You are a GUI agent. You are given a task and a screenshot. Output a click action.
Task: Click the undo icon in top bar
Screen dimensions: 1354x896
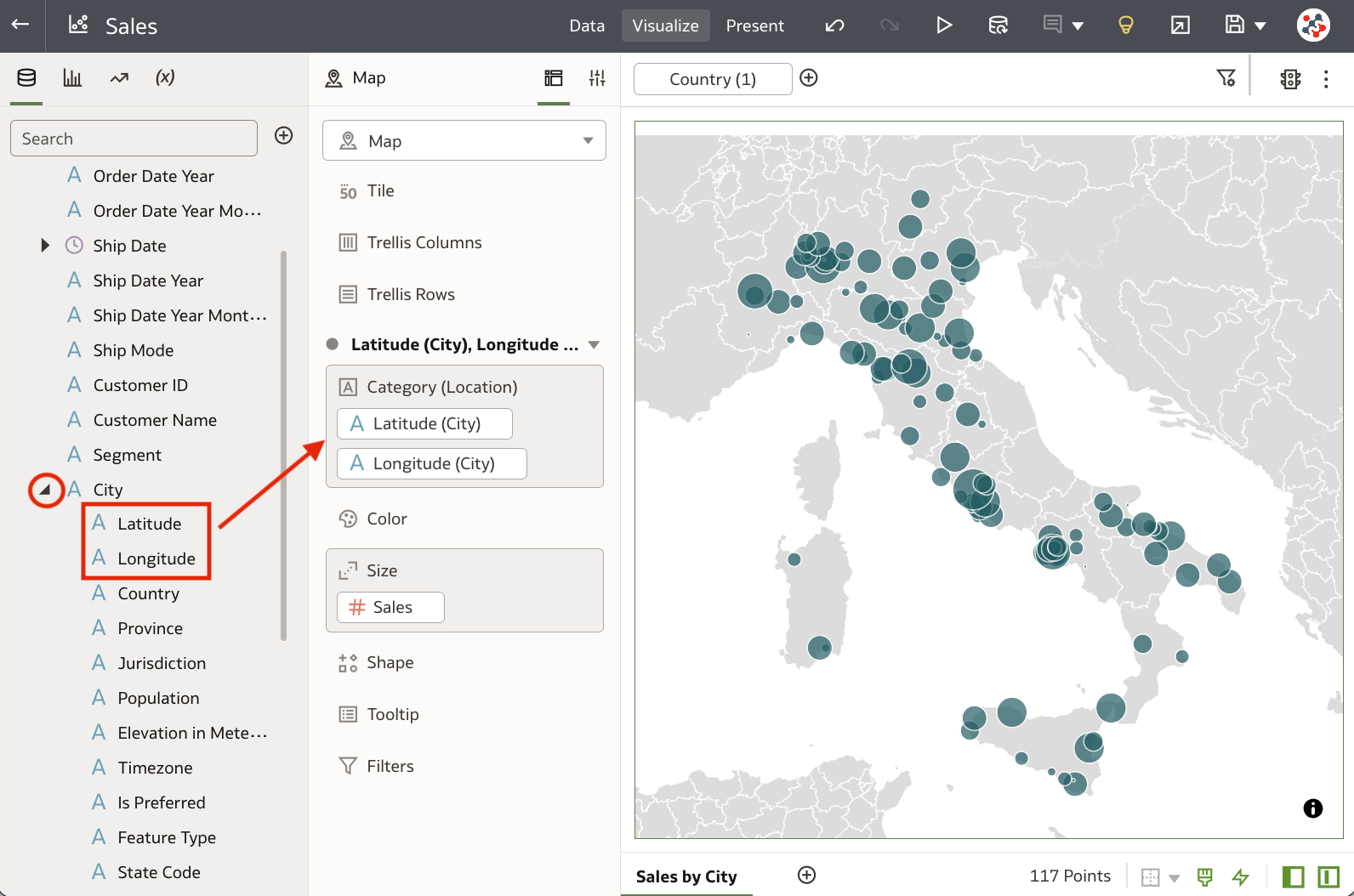click(x=834, y=26)
